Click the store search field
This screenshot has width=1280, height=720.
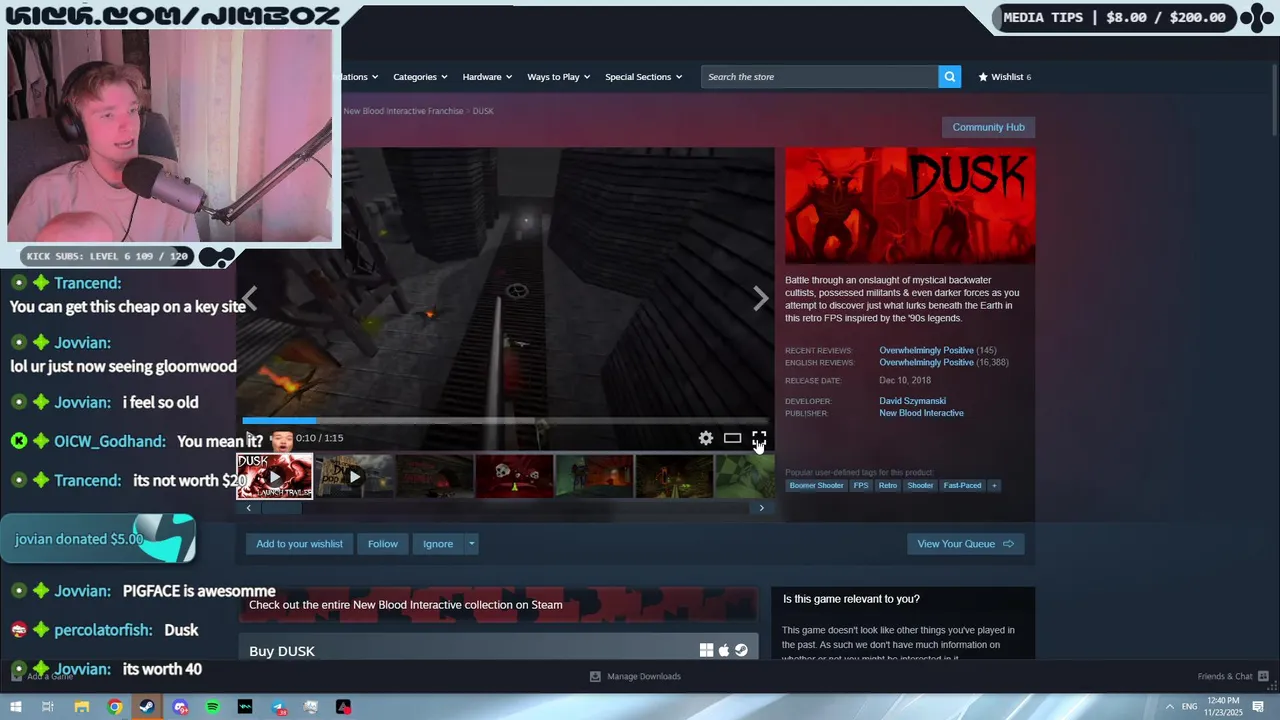(x=819, y=76)
